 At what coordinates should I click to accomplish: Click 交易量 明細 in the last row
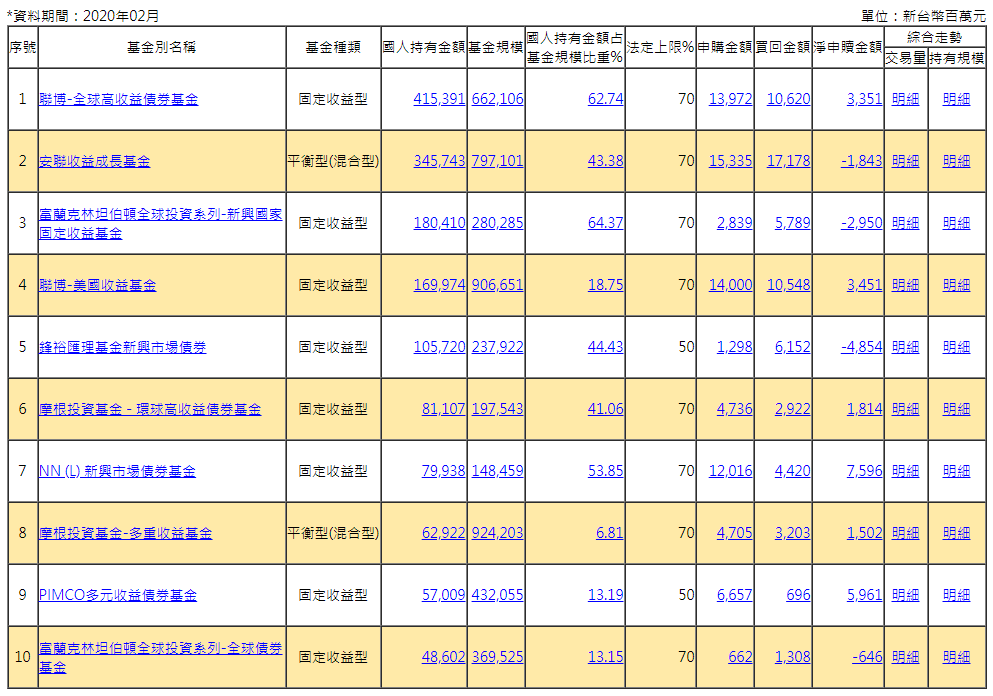click(905, 657)
